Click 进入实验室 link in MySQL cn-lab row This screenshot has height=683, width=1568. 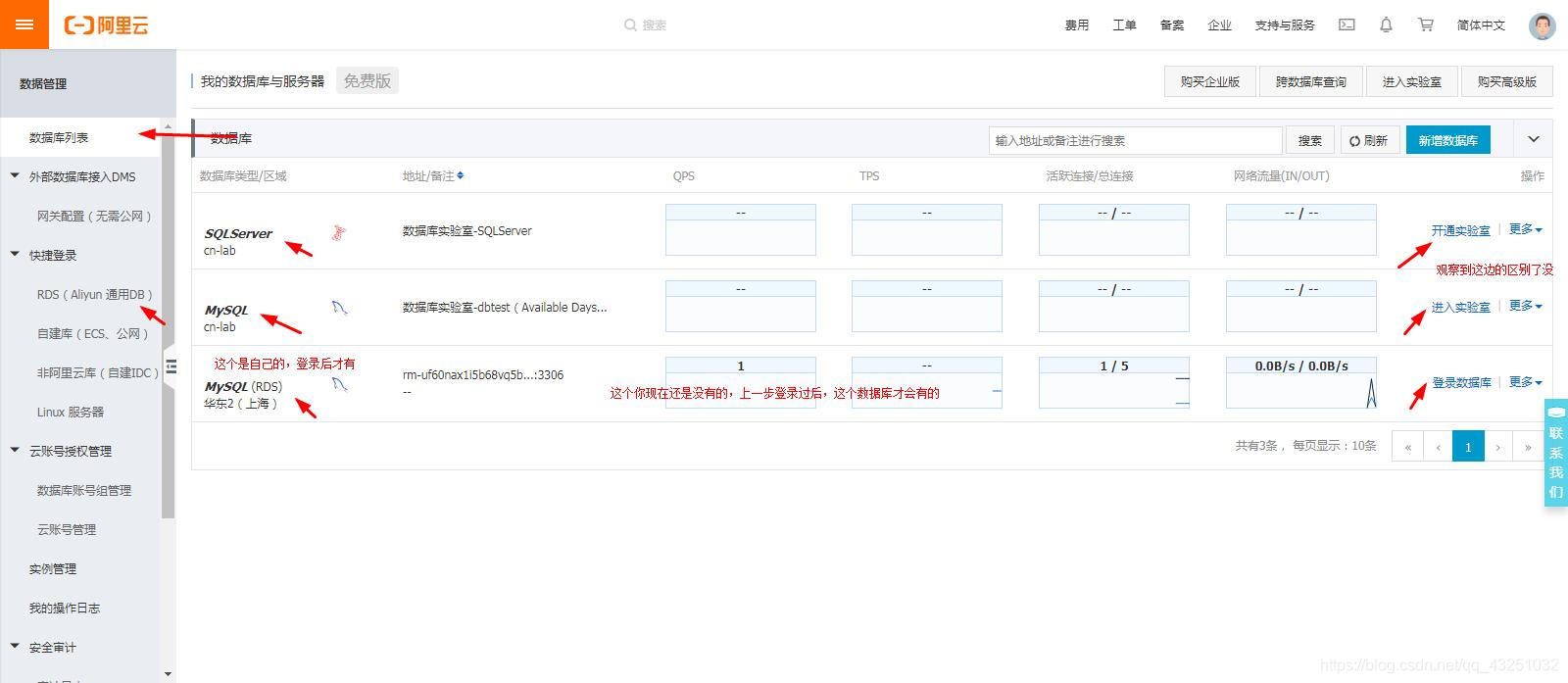(1460, 307)
